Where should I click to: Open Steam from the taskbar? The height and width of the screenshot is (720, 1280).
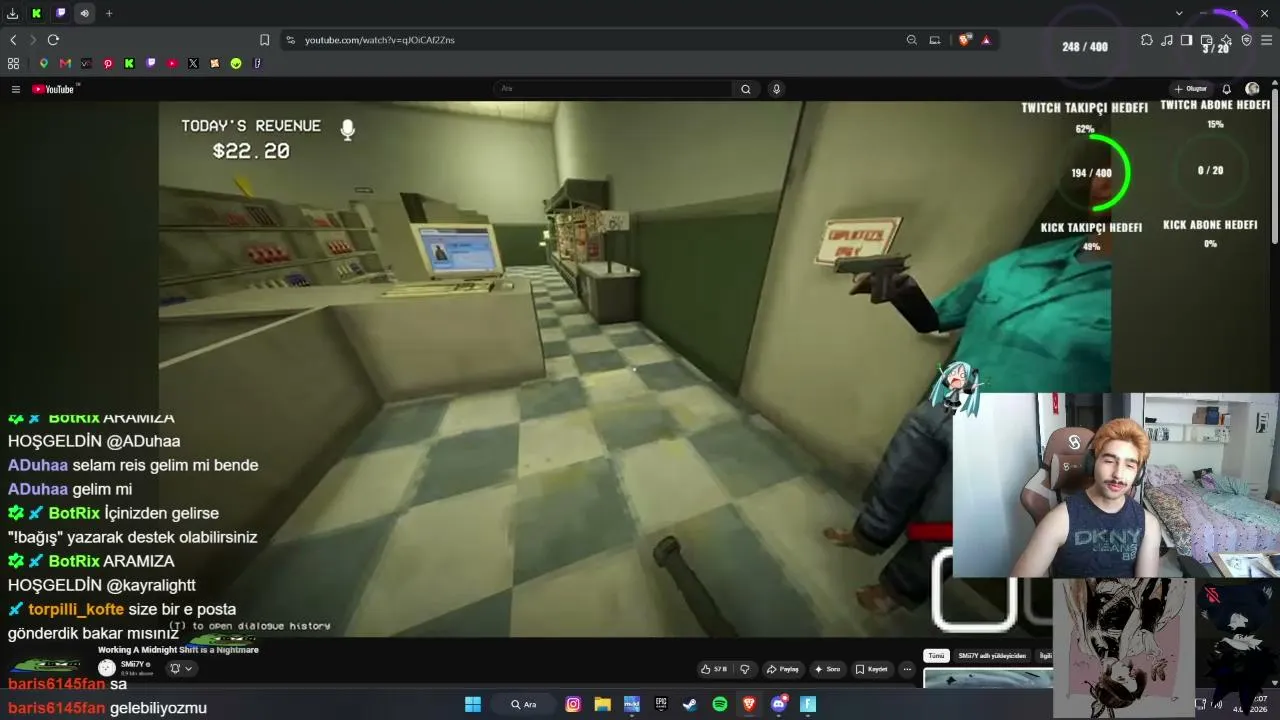(690, 704)
